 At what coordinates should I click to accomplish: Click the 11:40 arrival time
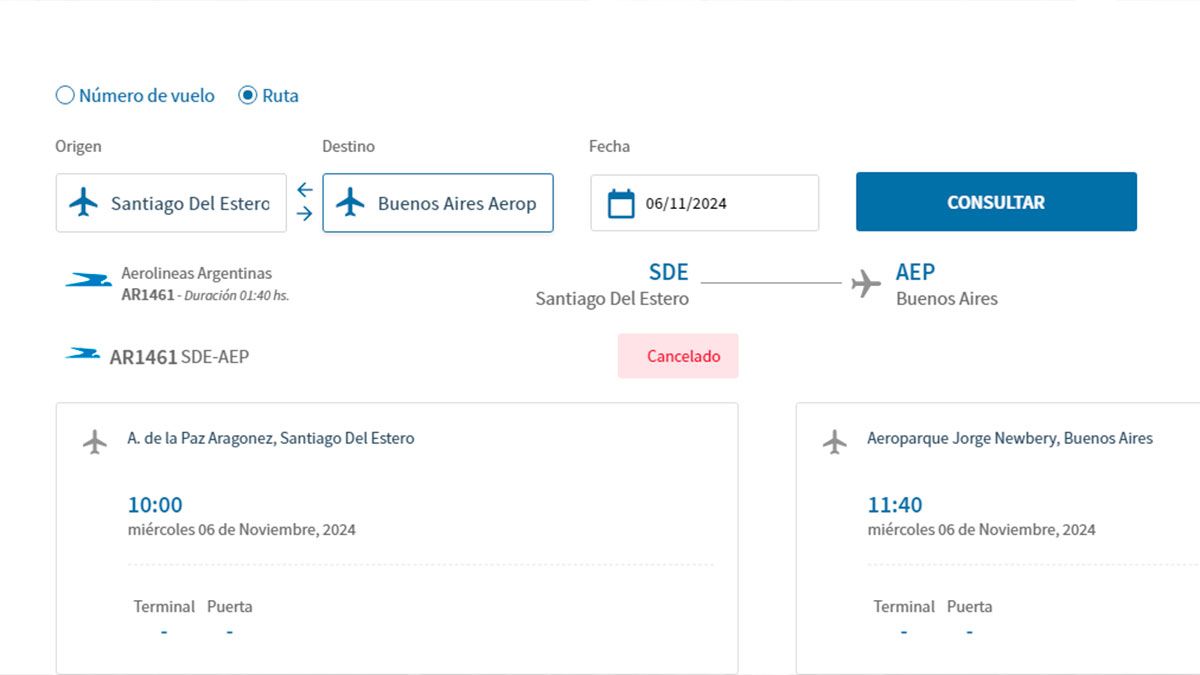tap(895, 505)
